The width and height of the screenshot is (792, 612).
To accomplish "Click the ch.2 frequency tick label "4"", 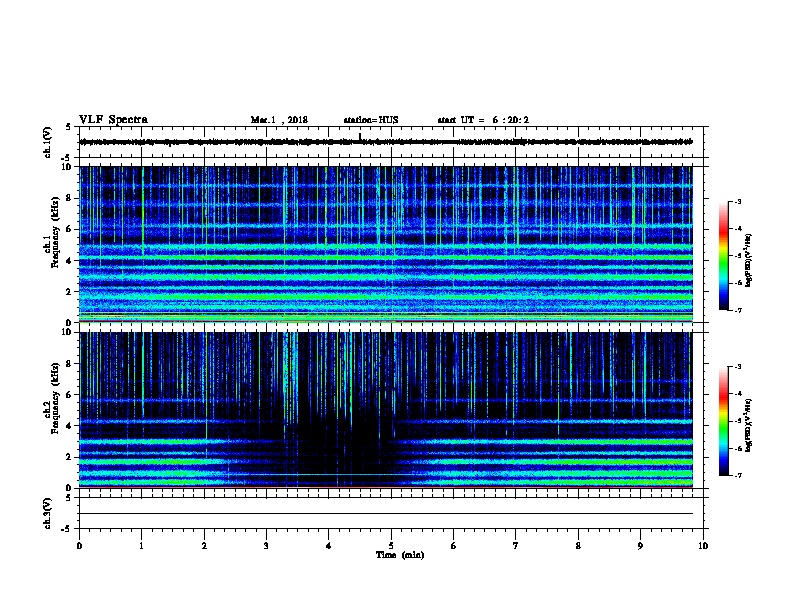I will [x=70, y=426].
